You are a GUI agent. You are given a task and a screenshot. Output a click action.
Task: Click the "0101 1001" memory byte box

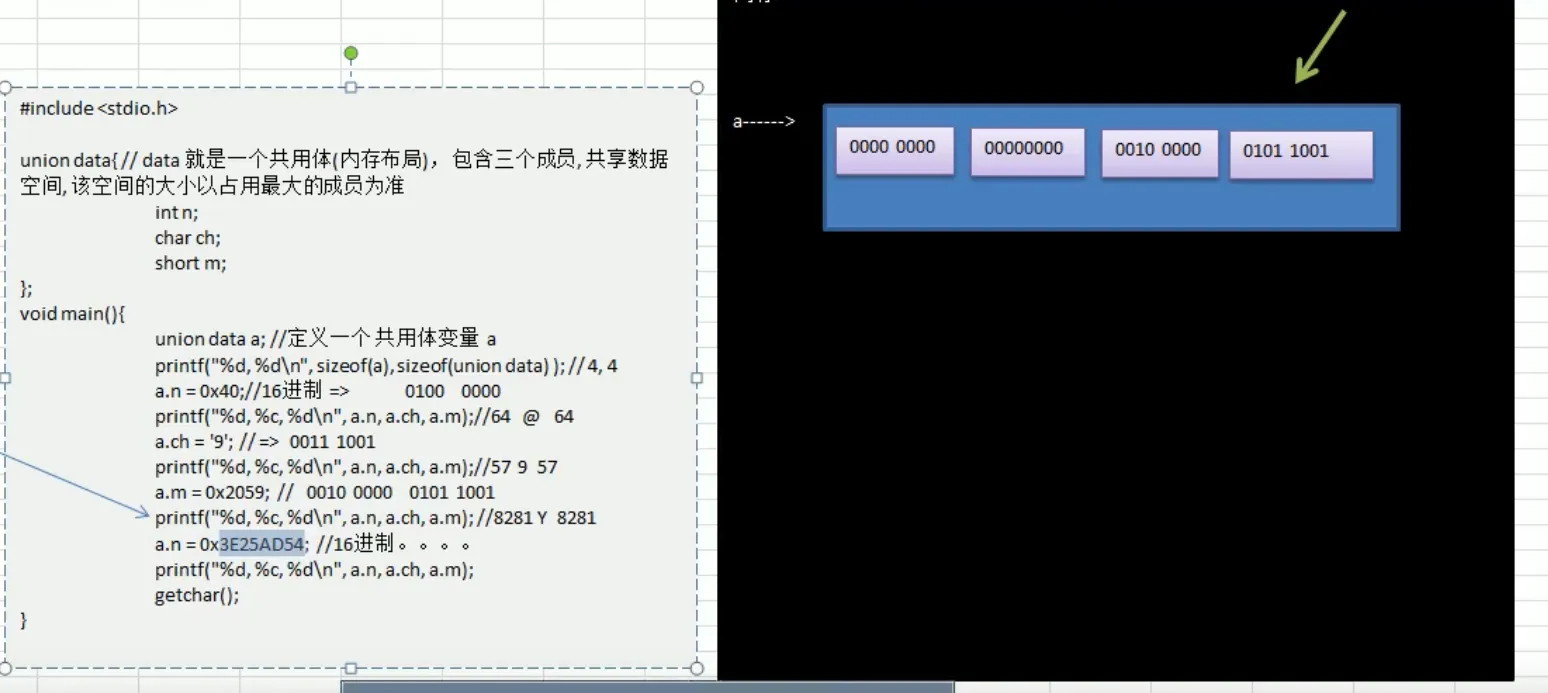(1300, 151)
